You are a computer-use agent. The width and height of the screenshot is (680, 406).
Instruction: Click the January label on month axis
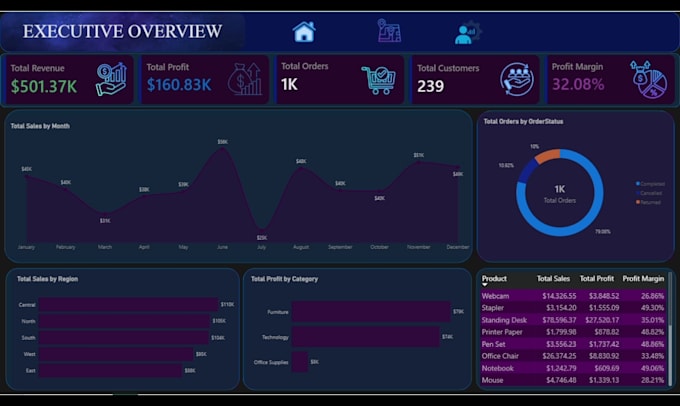(26, 247)
